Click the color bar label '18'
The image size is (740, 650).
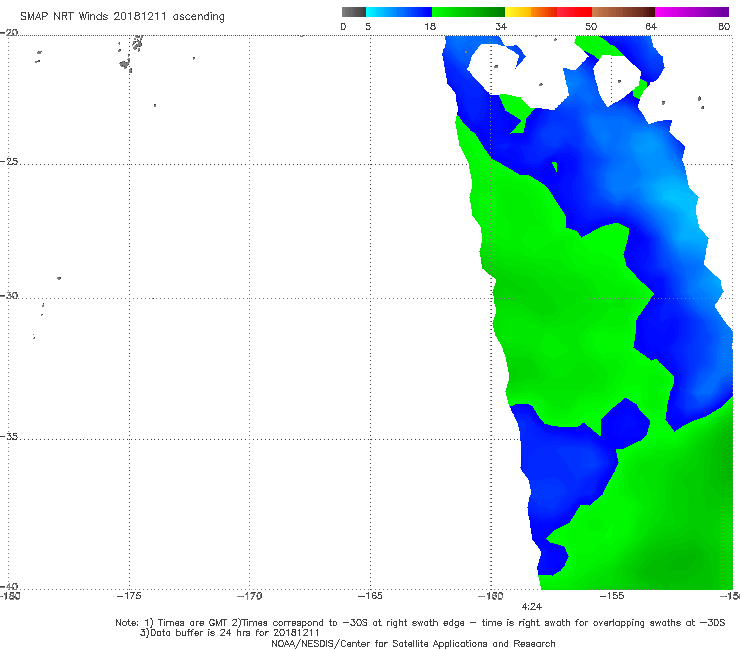pyautogui.click(x=430, y=27)
